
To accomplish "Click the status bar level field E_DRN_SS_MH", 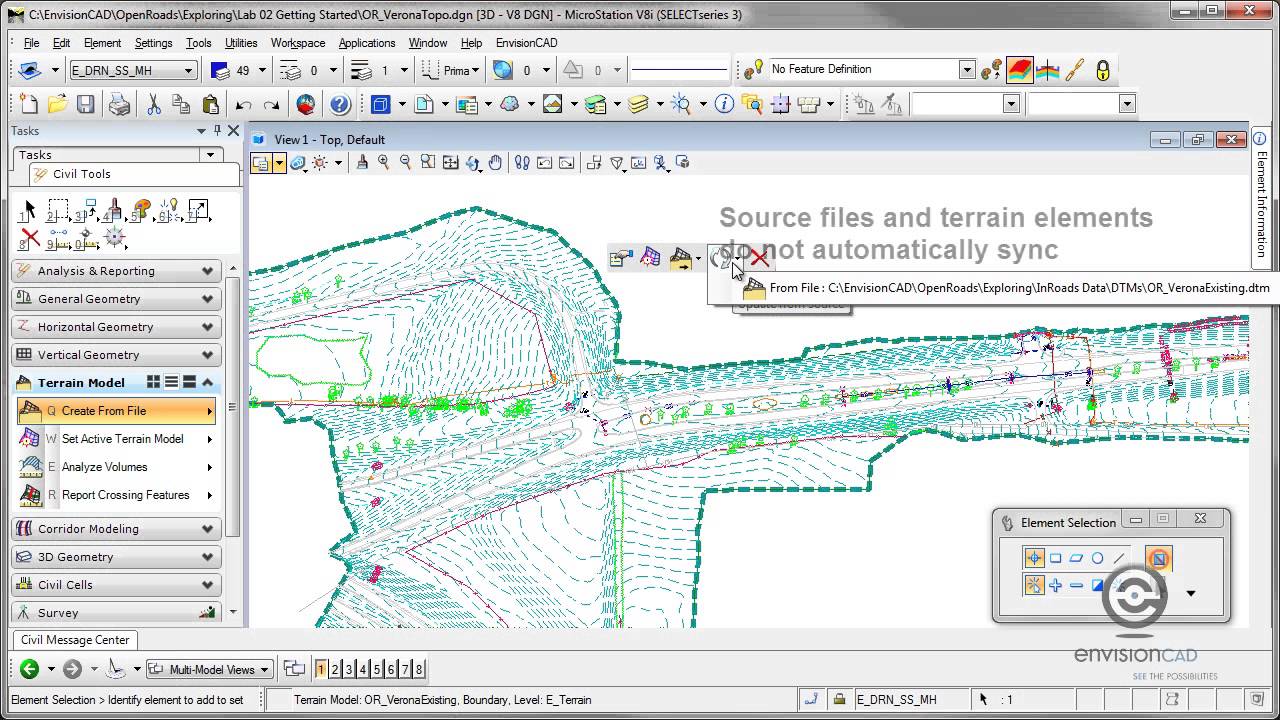I will (x=910, y=699).
